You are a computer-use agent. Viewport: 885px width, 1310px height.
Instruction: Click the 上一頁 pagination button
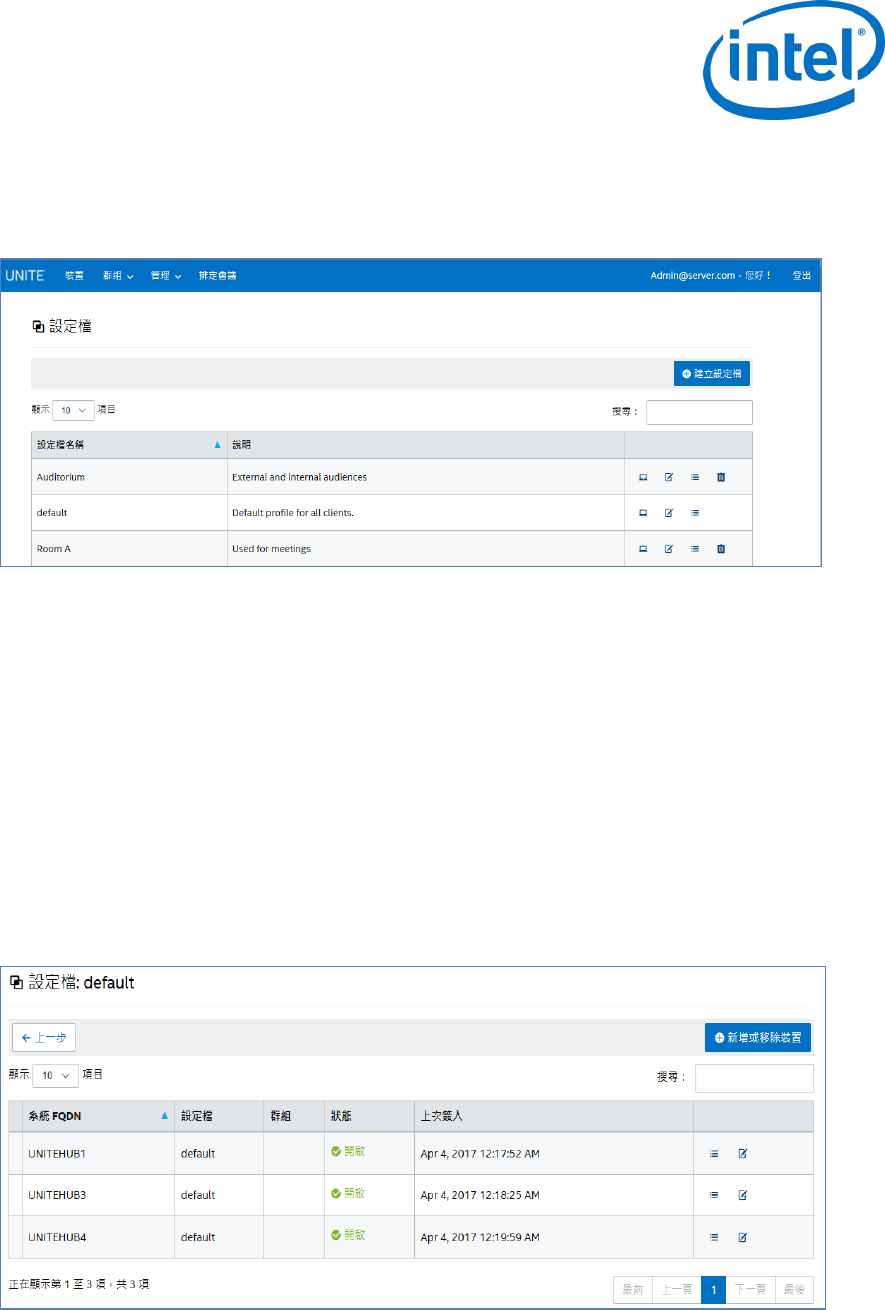coord(677,1290)
